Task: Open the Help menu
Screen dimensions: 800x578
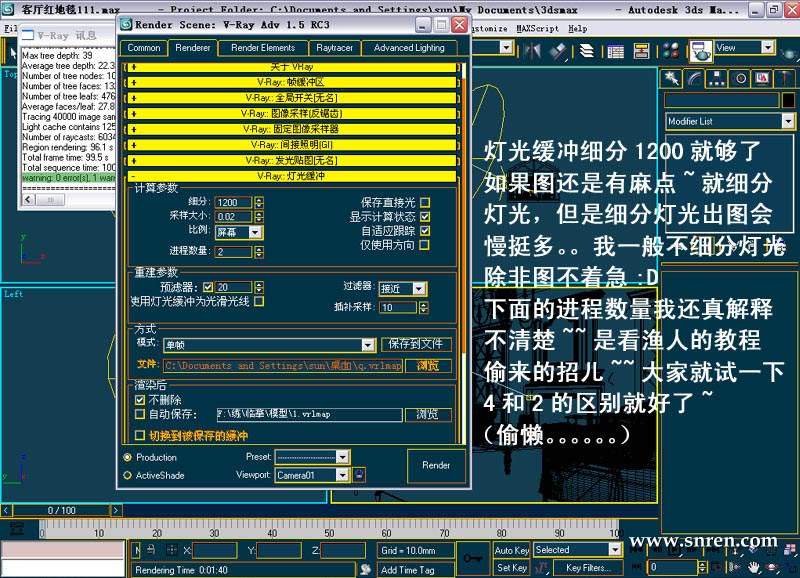Action: tap(578, 29)
